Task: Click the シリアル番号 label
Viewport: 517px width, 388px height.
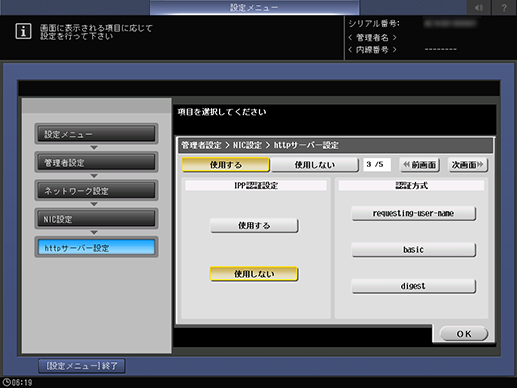Action: [374, 24]
